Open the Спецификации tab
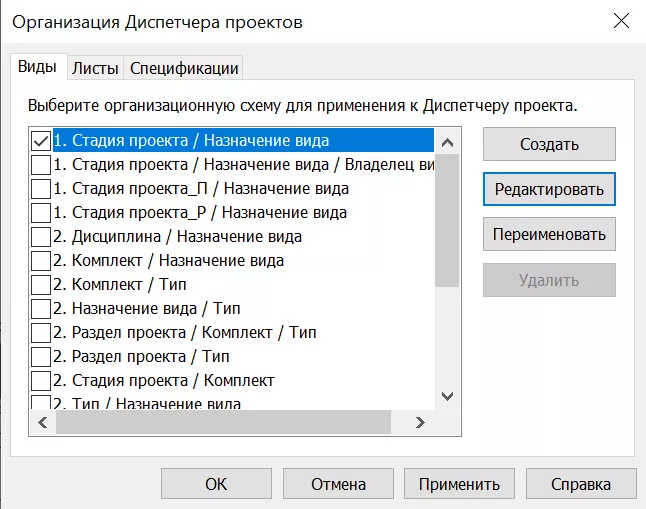646x509 pixels. point(184,68)
